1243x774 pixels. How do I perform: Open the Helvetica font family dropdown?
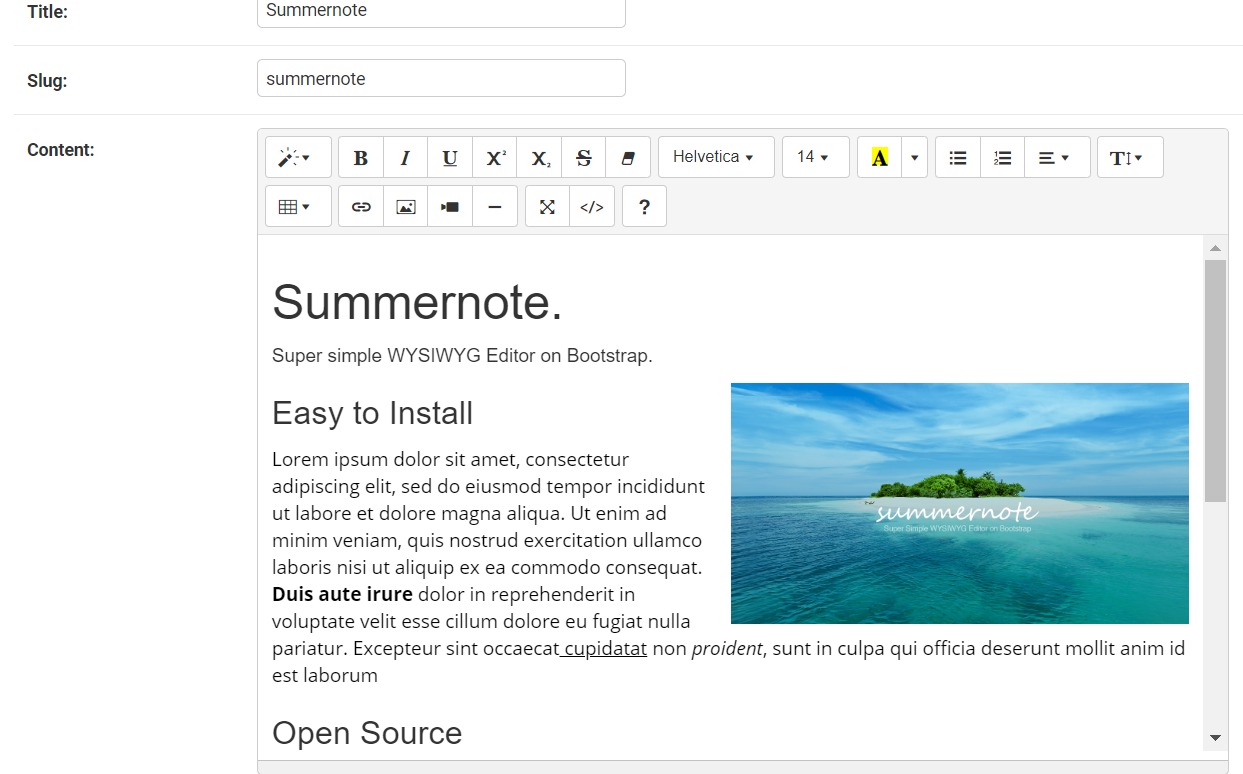(x=716, y=157)
